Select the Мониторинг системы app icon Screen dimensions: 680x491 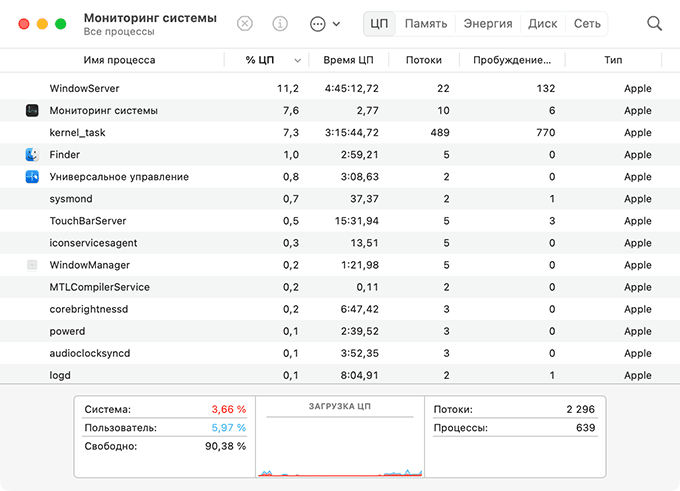32,110
